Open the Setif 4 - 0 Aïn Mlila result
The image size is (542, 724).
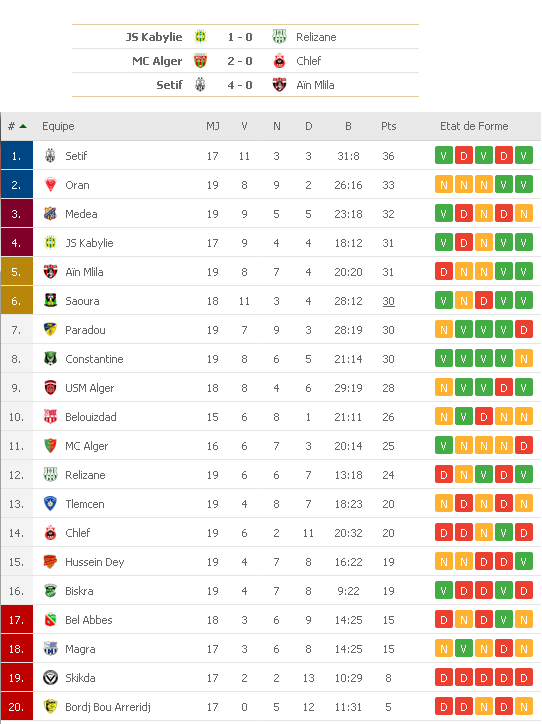[x=240, y=85]
